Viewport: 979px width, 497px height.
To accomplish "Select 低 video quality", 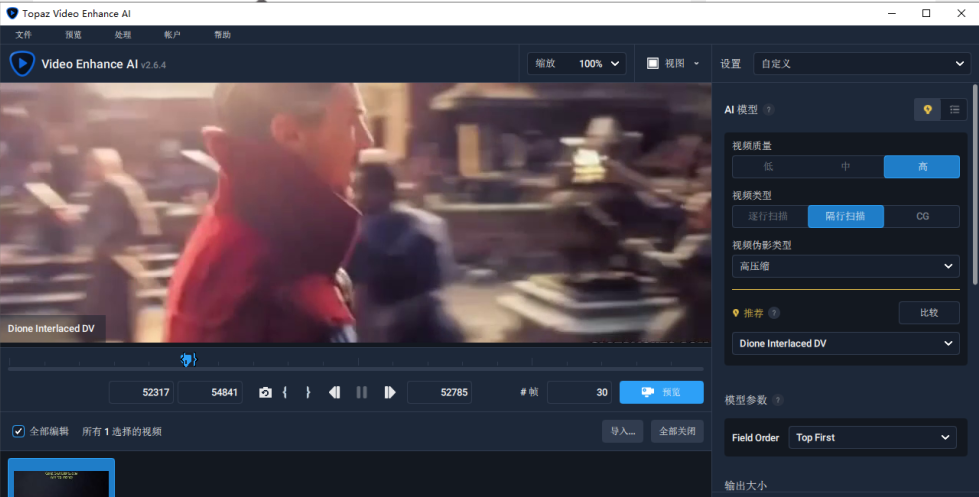I will (769, 167).
